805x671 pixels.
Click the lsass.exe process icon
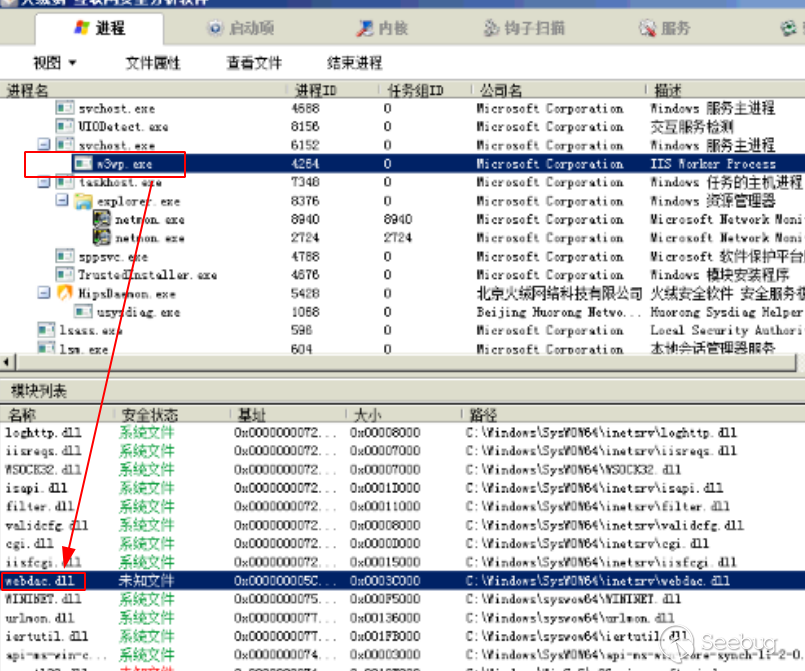pos(45,330)
